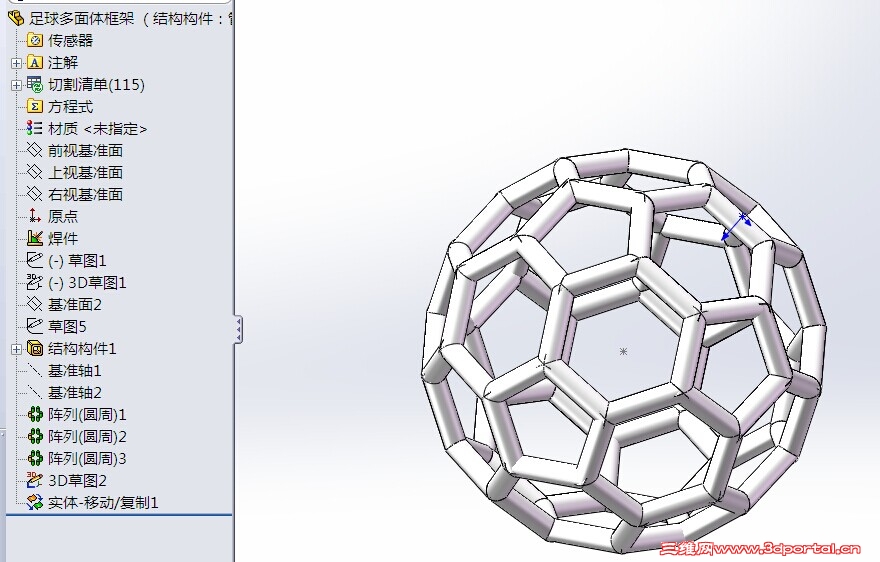Screen dimensions: 880x562
Task: Select the text 注解
Action: pos(63,62)
